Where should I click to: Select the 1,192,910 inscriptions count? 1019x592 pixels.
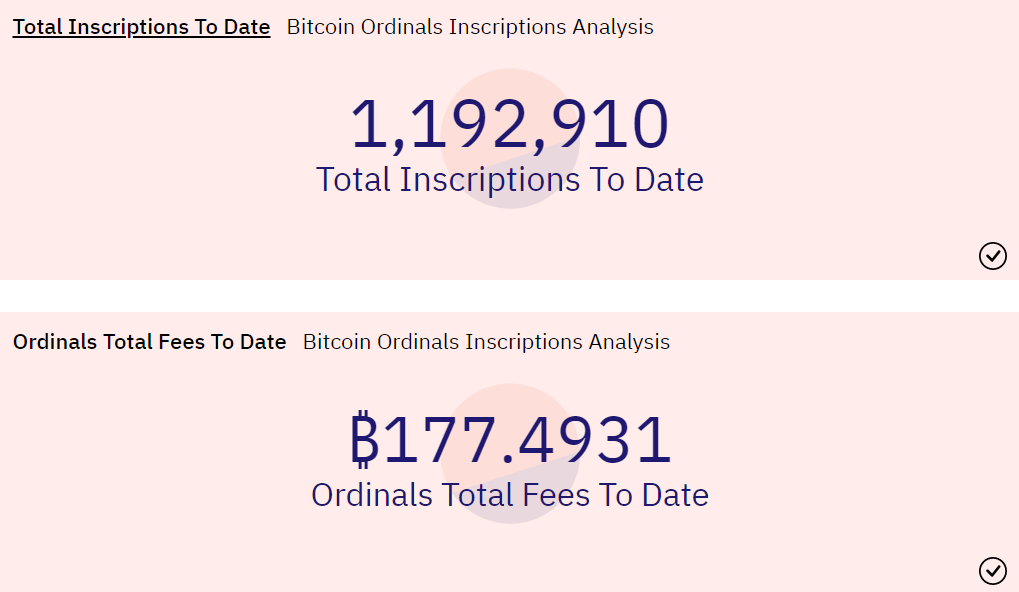tap(509, 126)
